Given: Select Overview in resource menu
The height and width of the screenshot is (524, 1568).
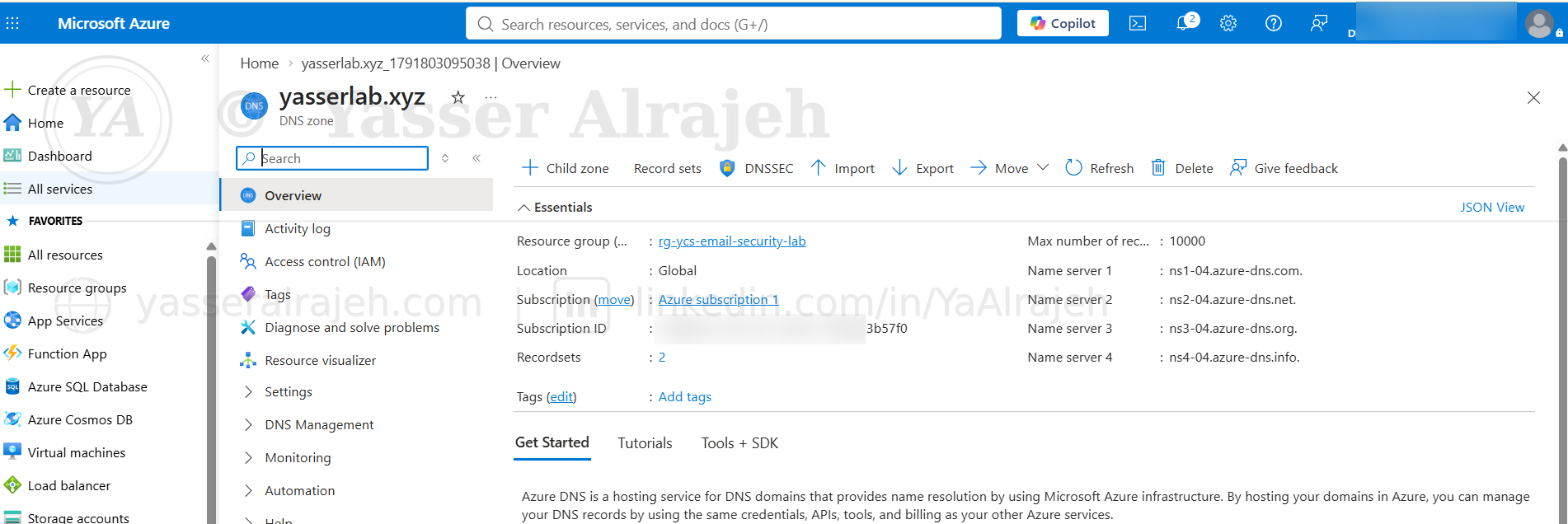Looking at the screenshot, I should [356, 195].
